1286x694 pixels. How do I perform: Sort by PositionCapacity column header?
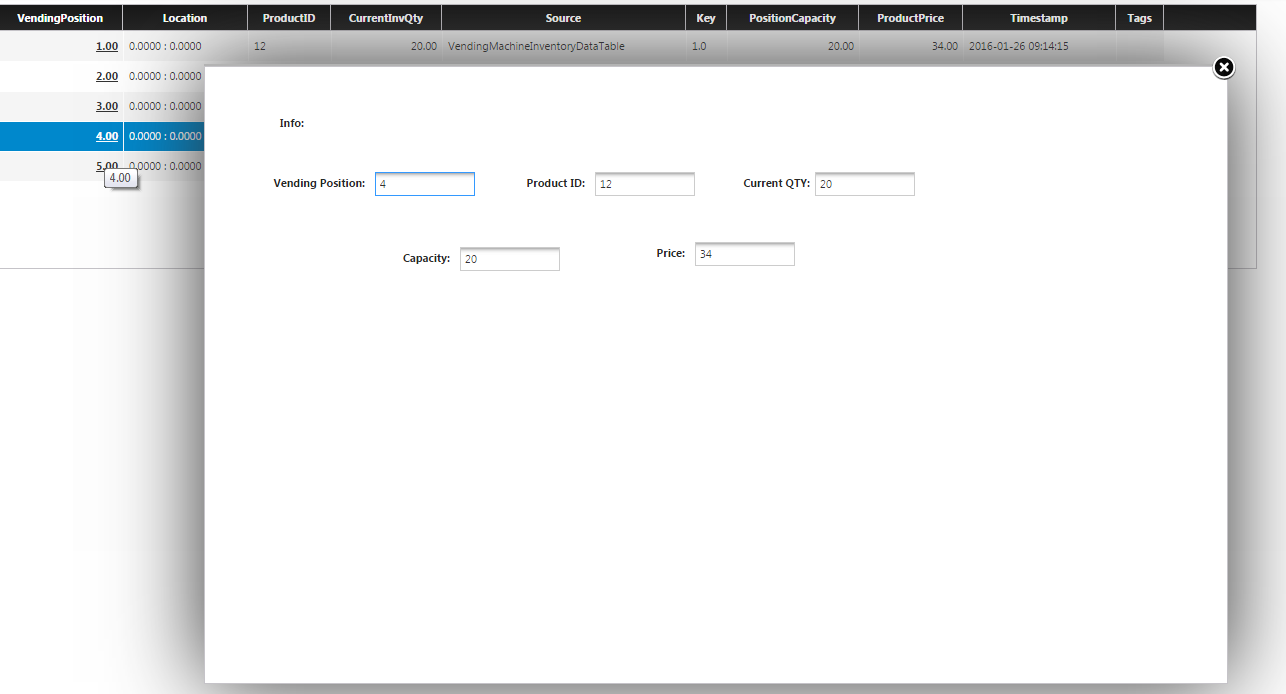(792, 18)
